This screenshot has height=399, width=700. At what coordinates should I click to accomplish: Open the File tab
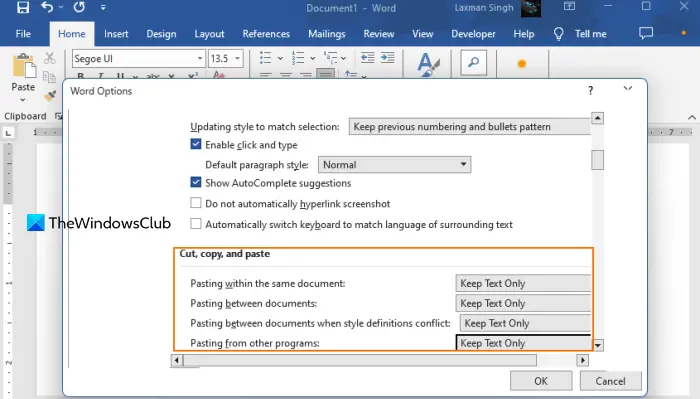click(23, 34)
